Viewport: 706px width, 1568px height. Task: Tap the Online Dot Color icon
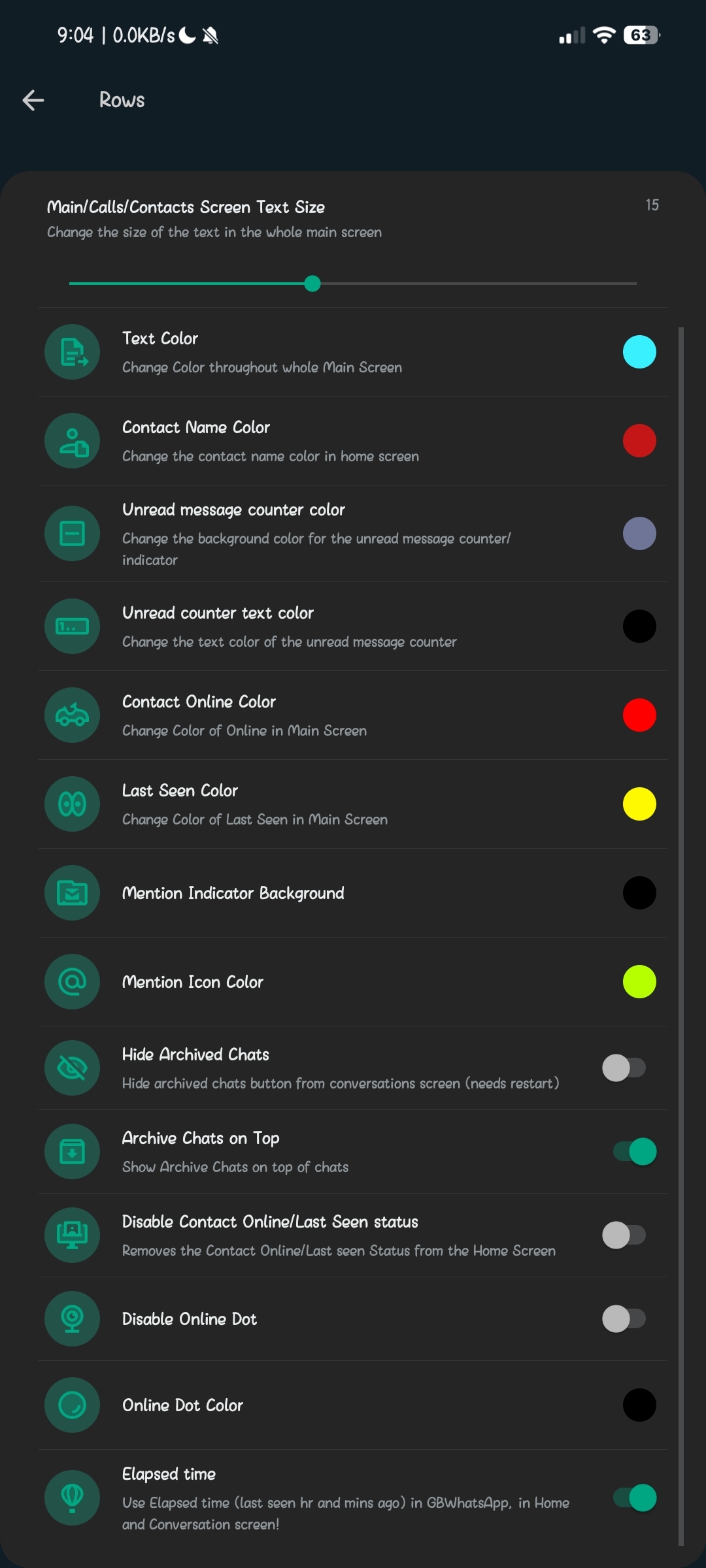72,1405
